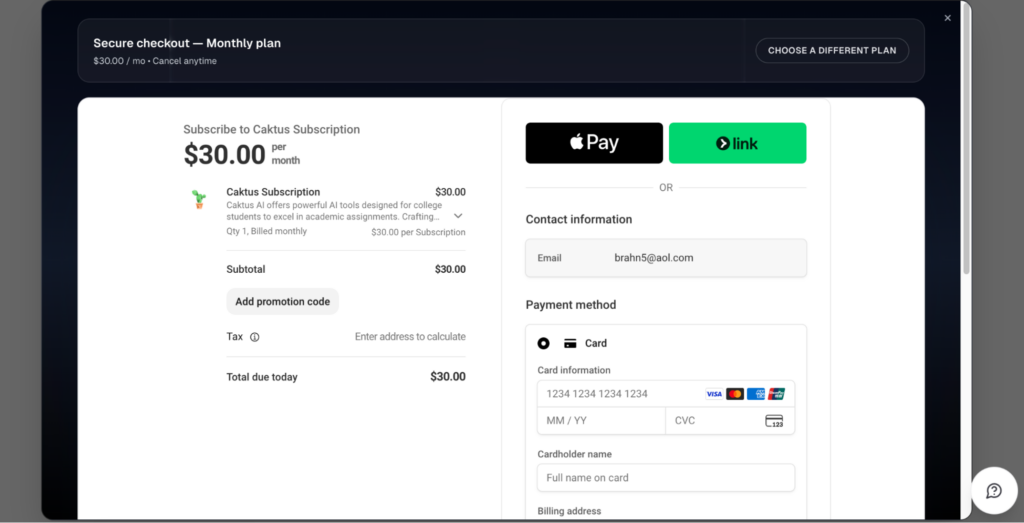This screenshot has width=1024, height=523.
Task: Click the 'Cardholder name' label
Action: click(x=575, y=454)
